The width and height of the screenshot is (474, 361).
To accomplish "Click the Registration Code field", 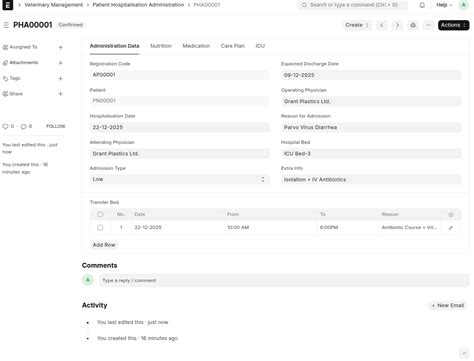I will click(180, 75).
